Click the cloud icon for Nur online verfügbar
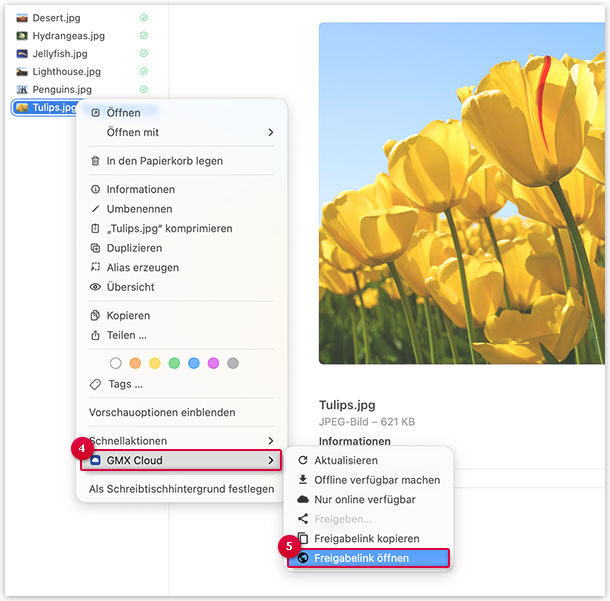 tap(303, 499)
